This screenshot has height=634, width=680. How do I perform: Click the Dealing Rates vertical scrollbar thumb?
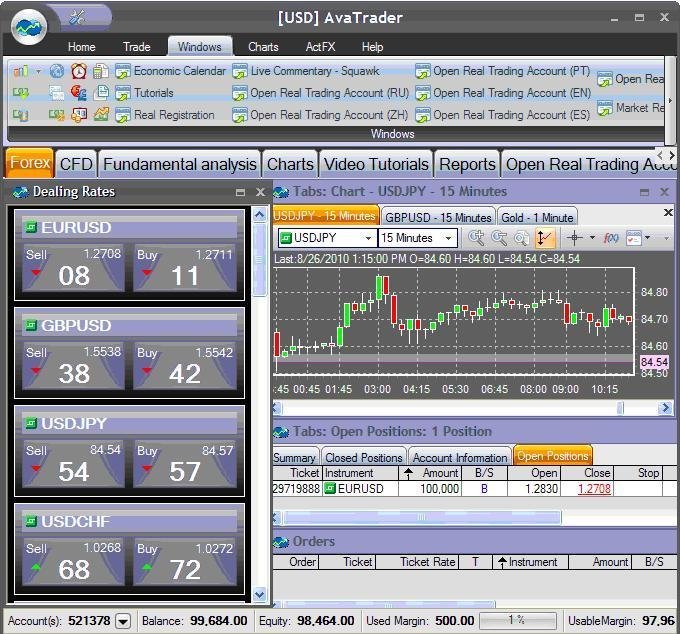pyautogui.click(x=259, y=259)
